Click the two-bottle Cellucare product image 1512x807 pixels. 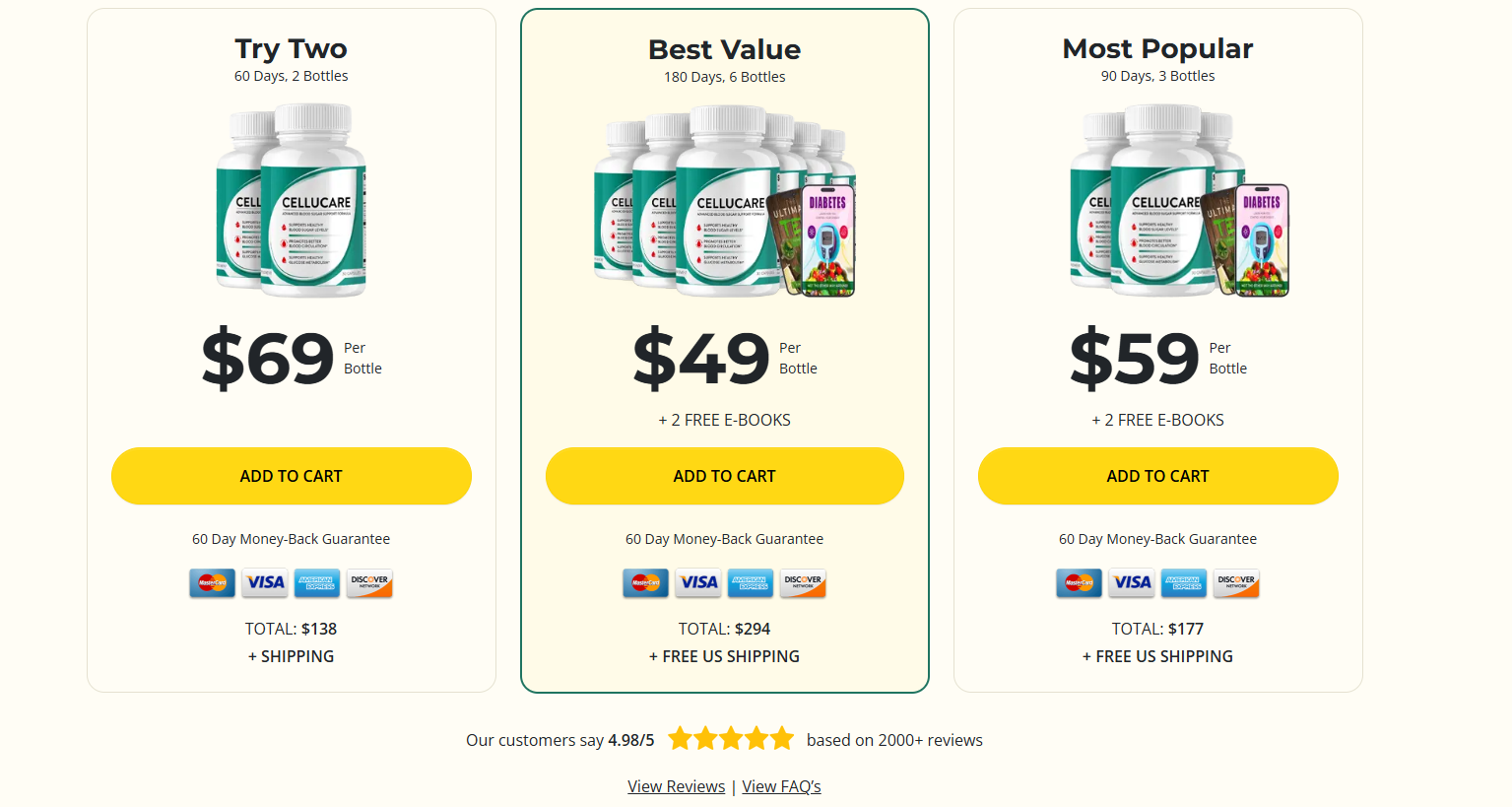point(292,200)
